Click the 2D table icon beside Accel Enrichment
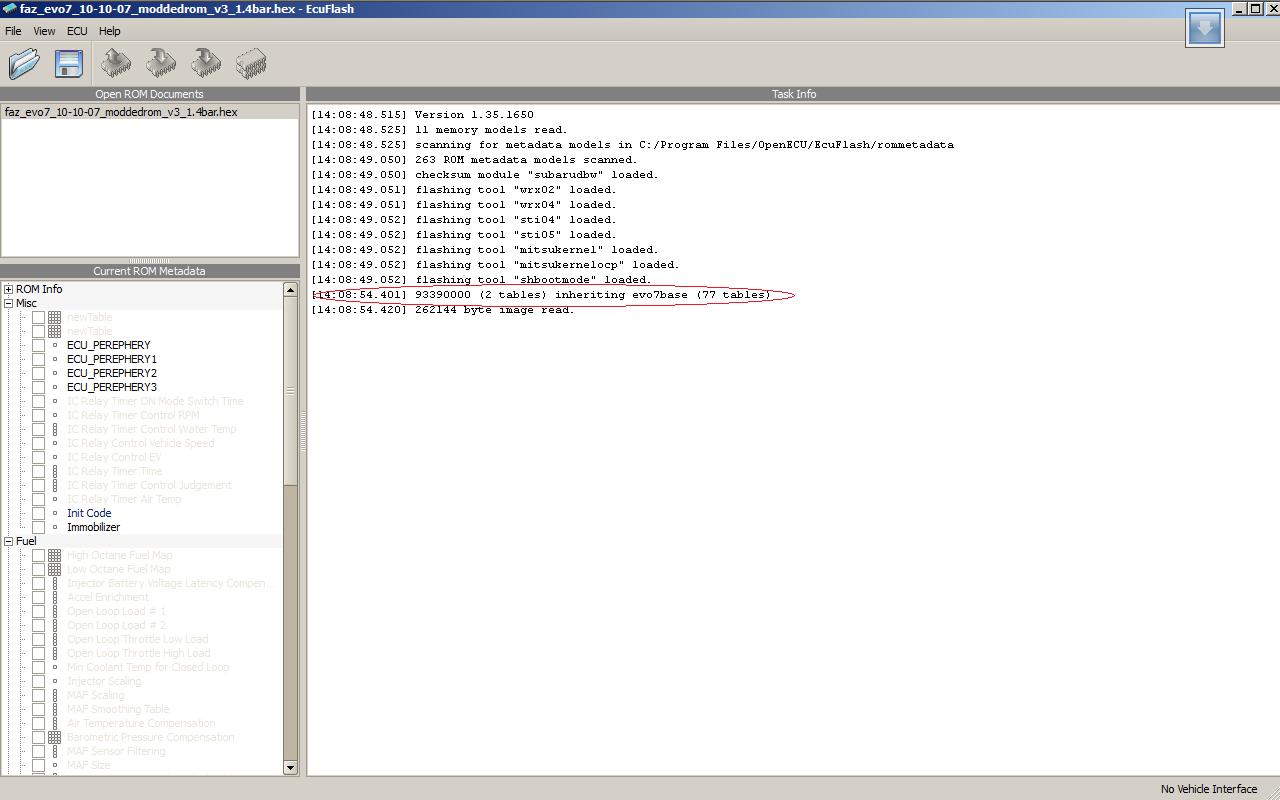This screenshot has height=800, width=1280. click(x=55, y=597)
